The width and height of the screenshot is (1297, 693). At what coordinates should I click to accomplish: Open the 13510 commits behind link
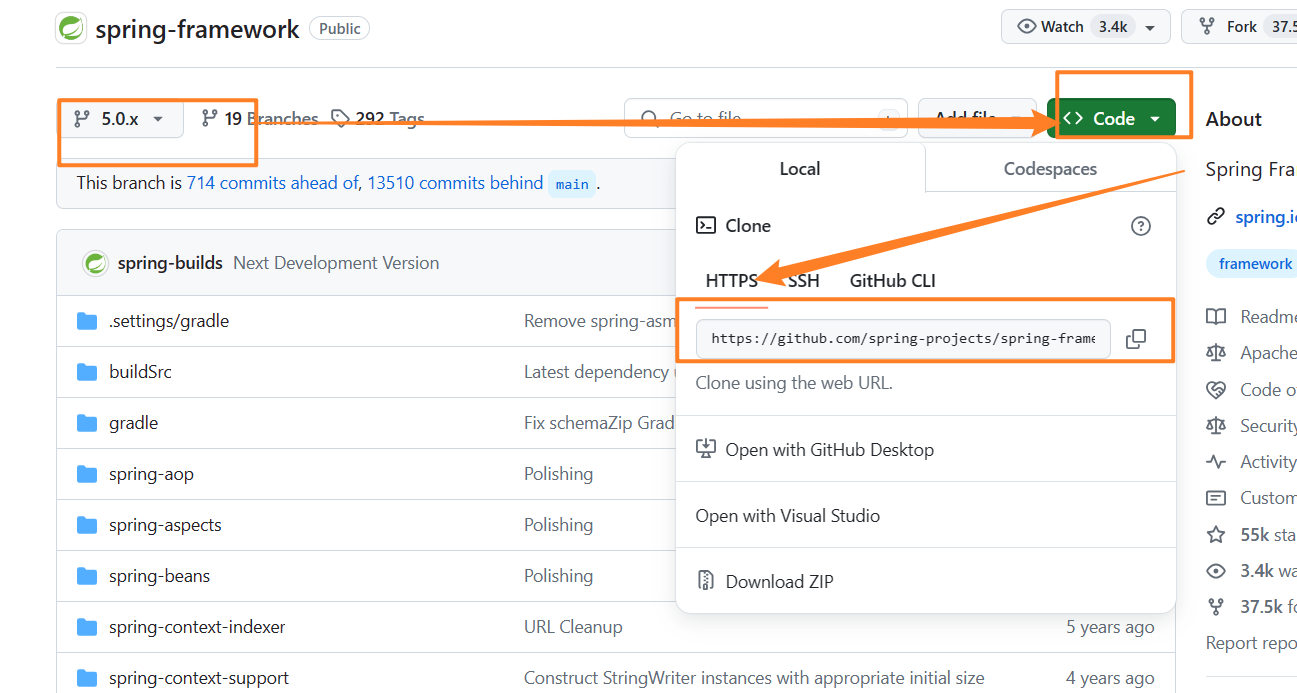[454, 183]
